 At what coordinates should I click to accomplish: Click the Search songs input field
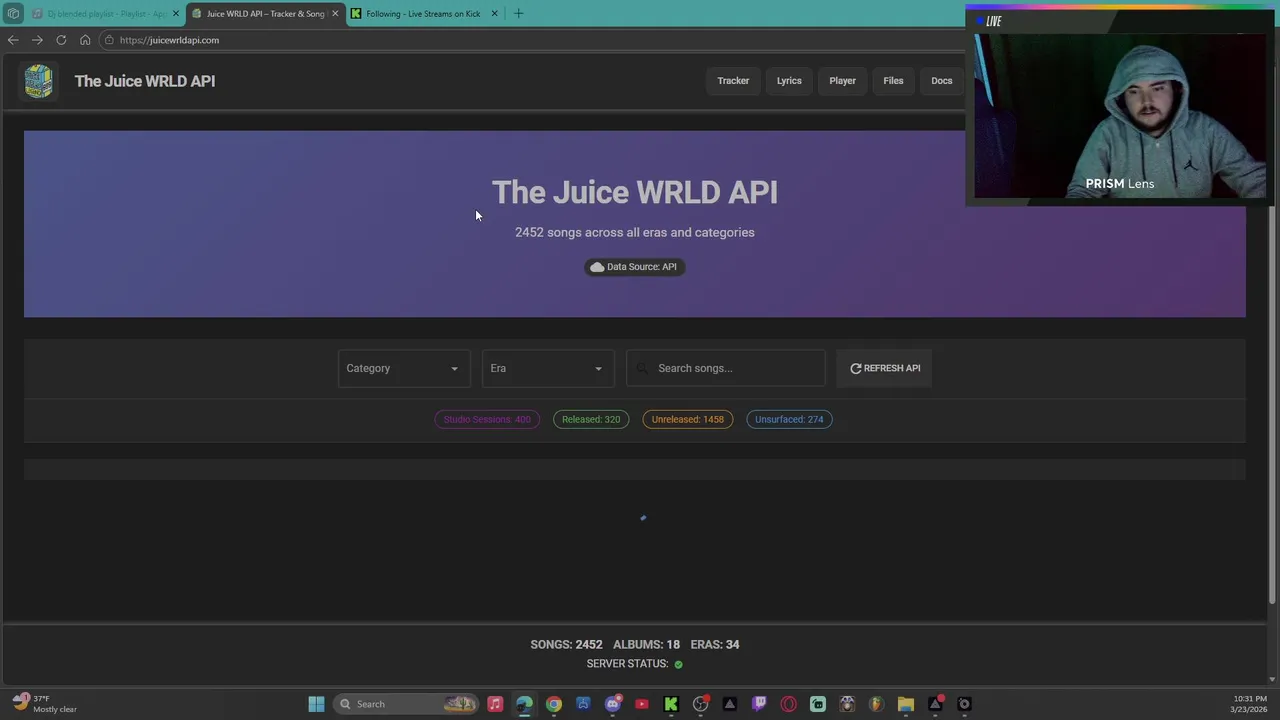[726, 368]
